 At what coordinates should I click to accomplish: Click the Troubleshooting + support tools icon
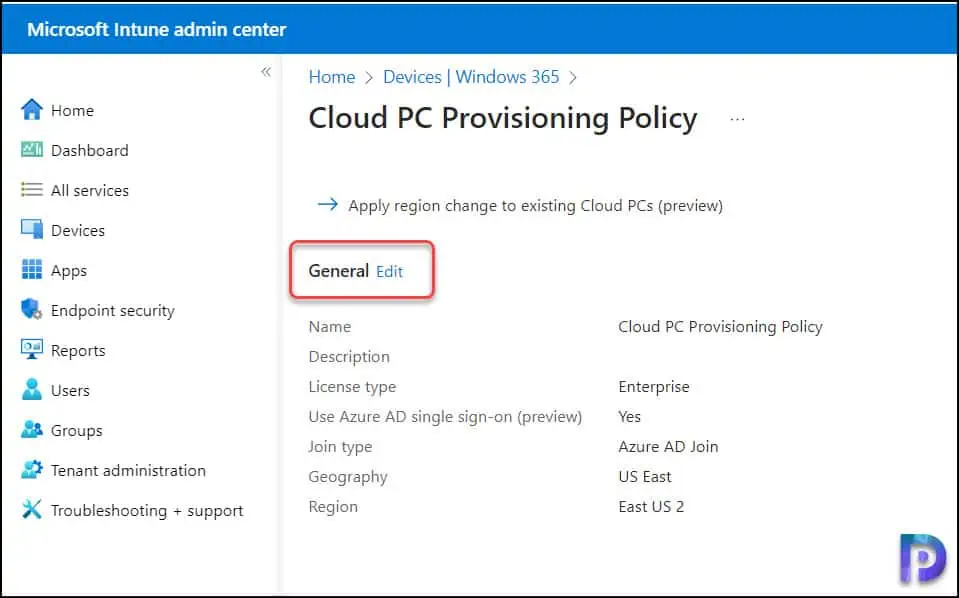click(x=32, y=509)
